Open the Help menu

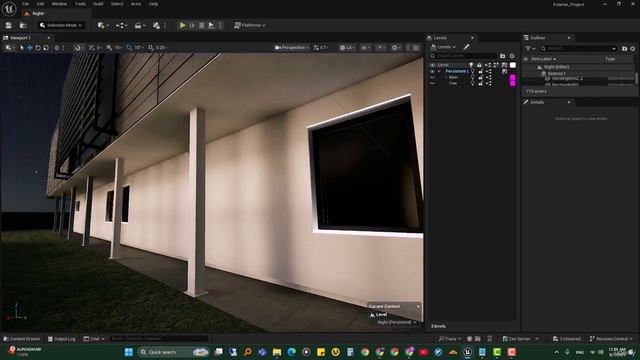(x=153, y=4)
